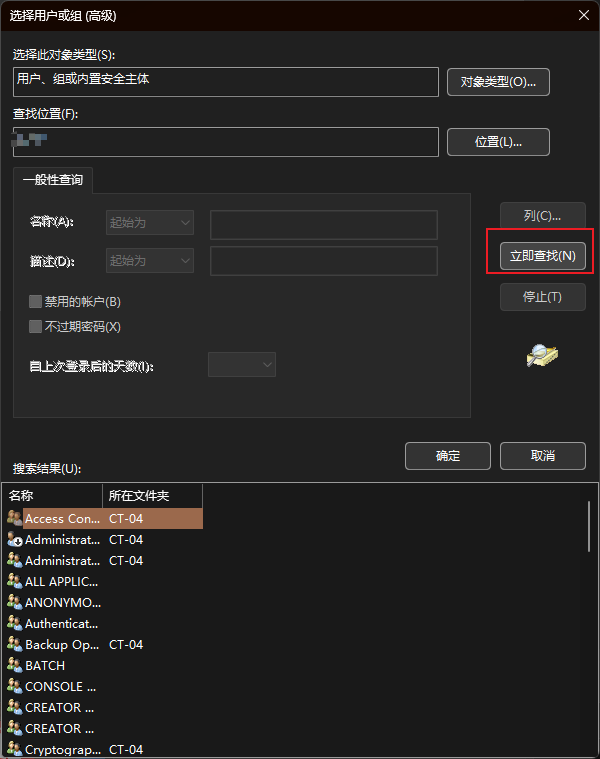Click the search results vertical scrollbar
Viewport: 600px width, 759px height.
pos(589,526)
